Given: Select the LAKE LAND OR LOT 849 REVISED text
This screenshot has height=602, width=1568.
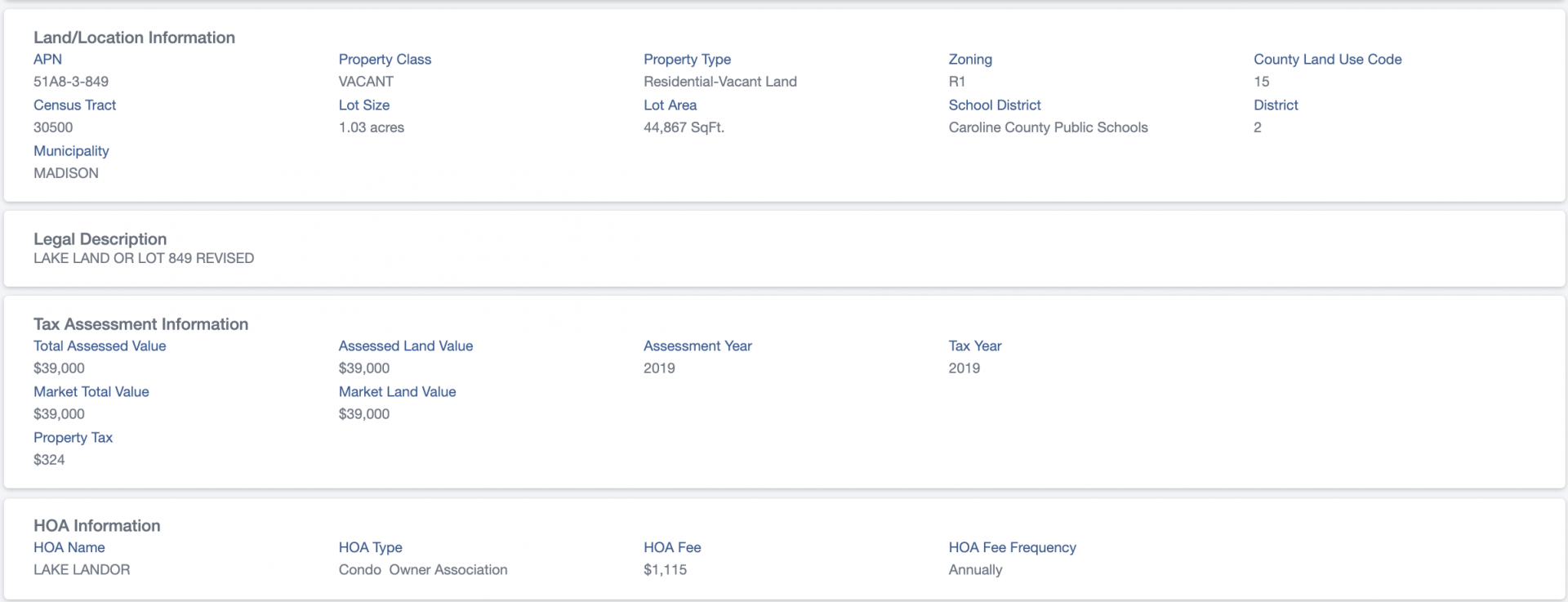Looking at the screenshot, I should (x=144, y=258).
